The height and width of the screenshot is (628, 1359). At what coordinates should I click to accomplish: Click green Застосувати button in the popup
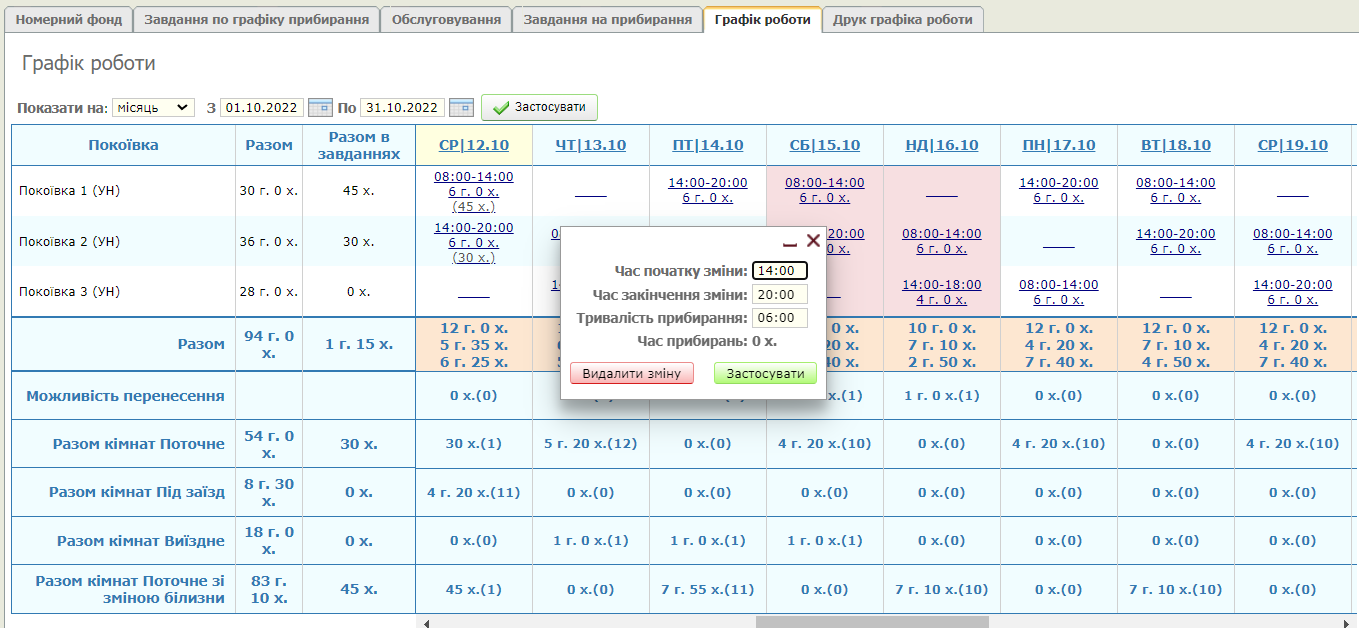[765, 373]
